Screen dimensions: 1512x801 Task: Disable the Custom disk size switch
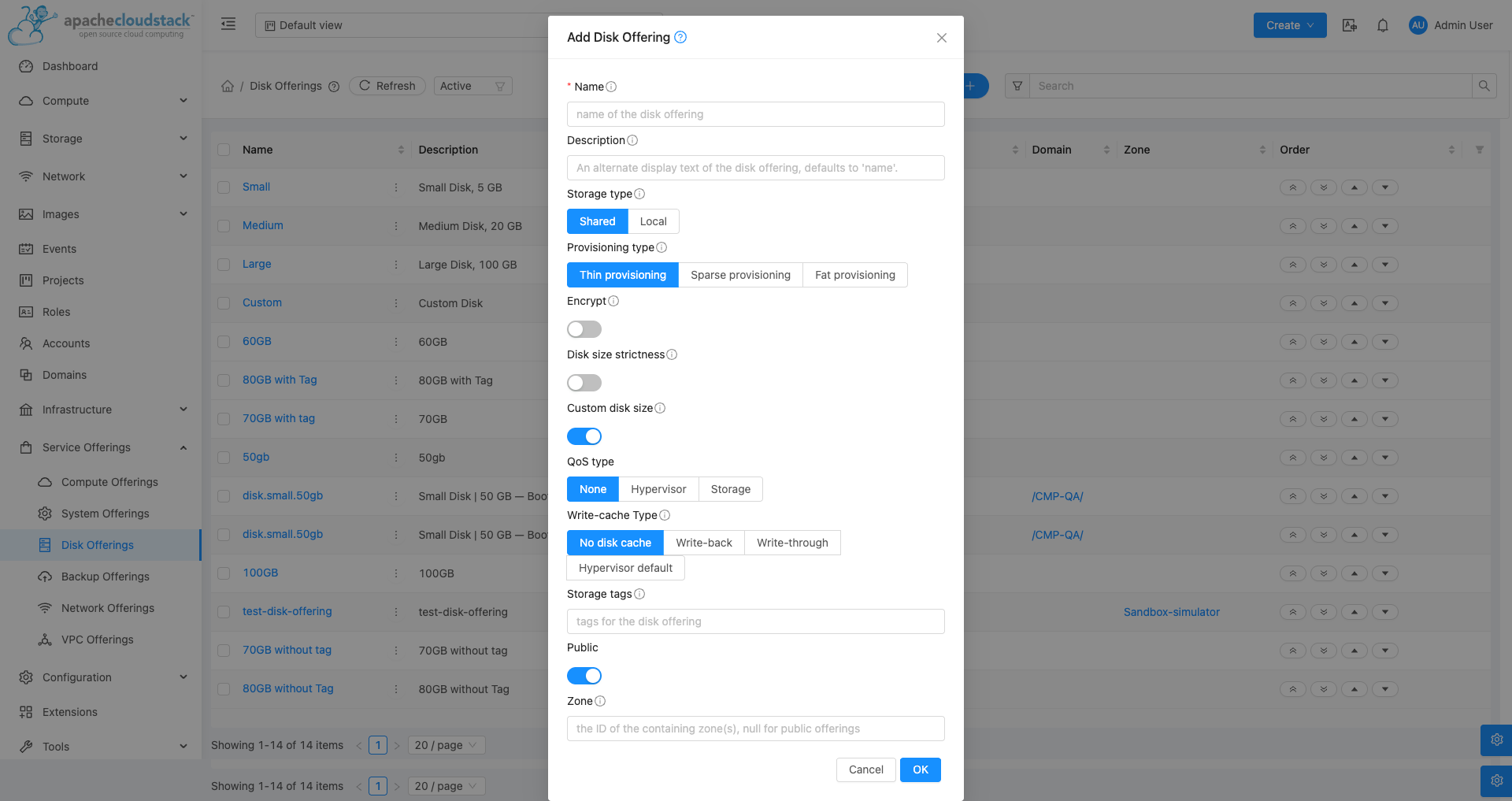pos(584,436)
